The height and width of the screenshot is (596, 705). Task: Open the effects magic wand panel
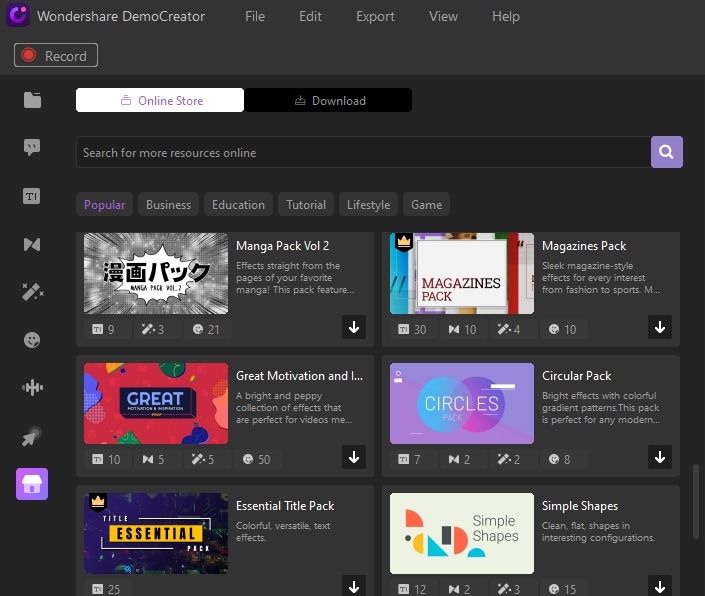coord(32,292)
